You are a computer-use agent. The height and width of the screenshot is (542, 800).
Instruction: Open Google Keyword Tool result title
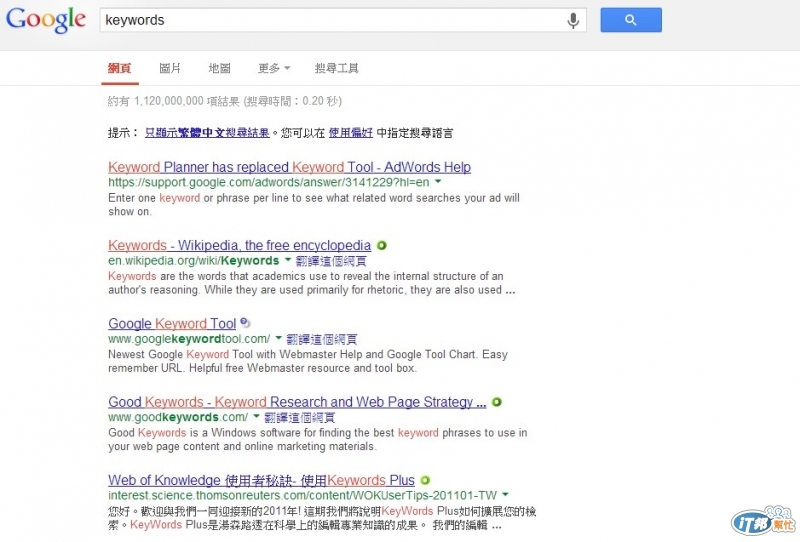[172, 324]
